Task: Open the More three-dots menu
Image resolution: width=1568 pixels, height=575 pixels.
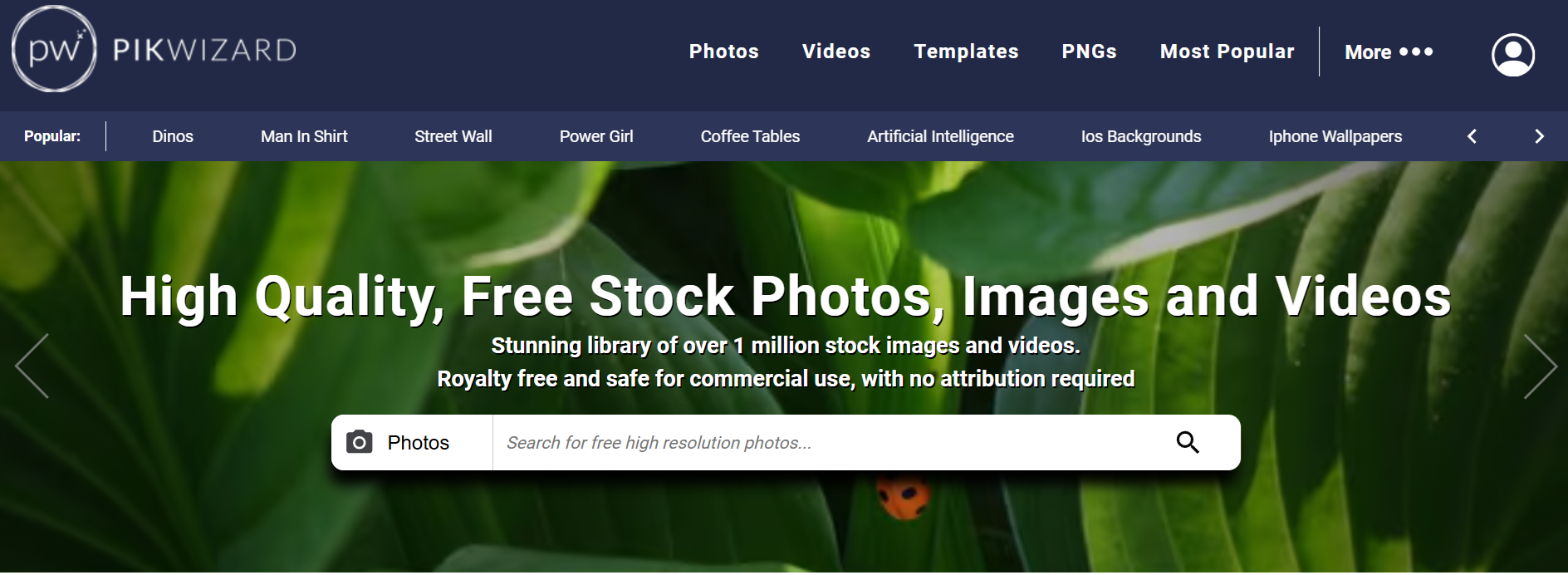Action: (1389, 52)
